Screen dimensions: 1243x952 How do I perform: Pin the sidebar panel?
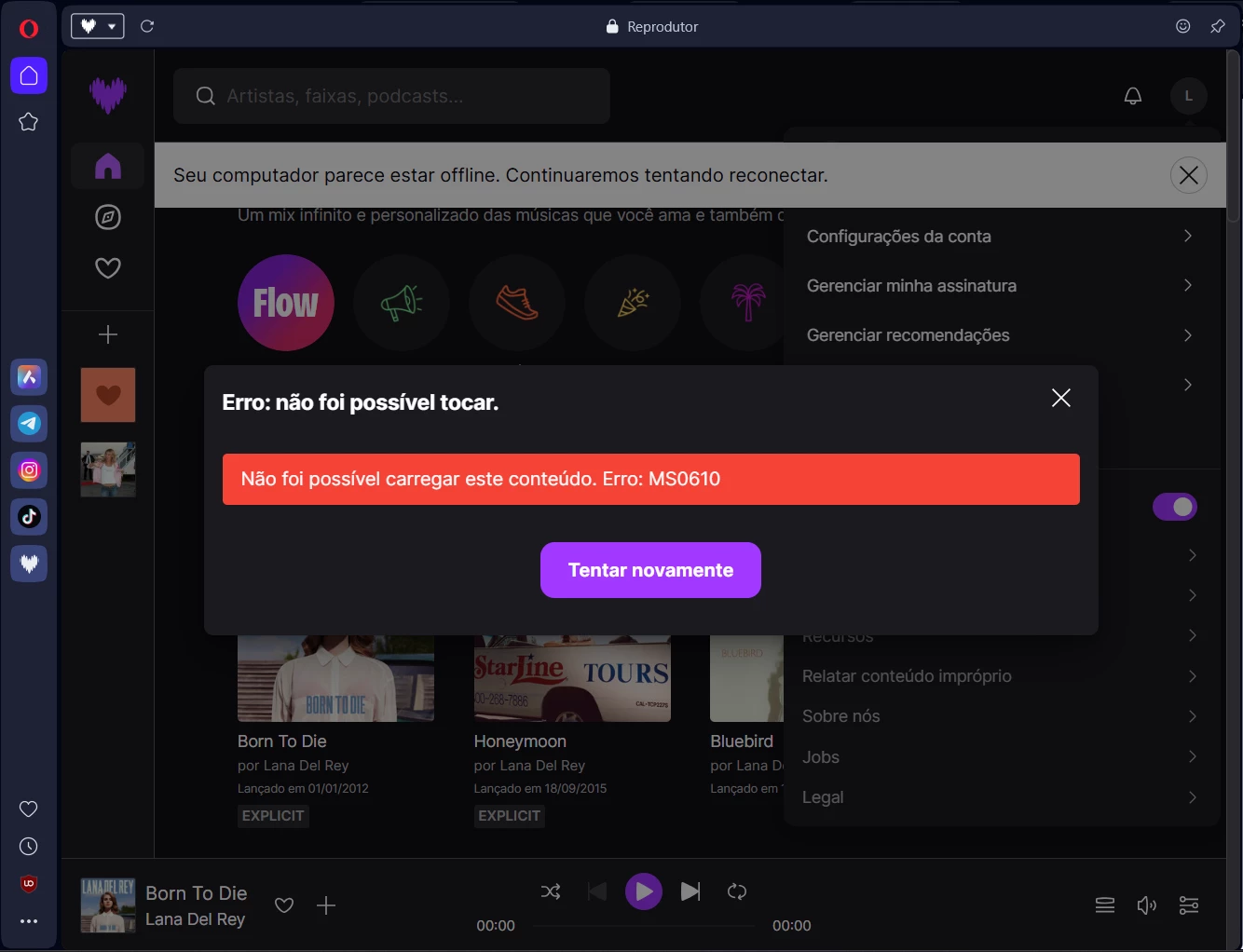[1218, 26]
